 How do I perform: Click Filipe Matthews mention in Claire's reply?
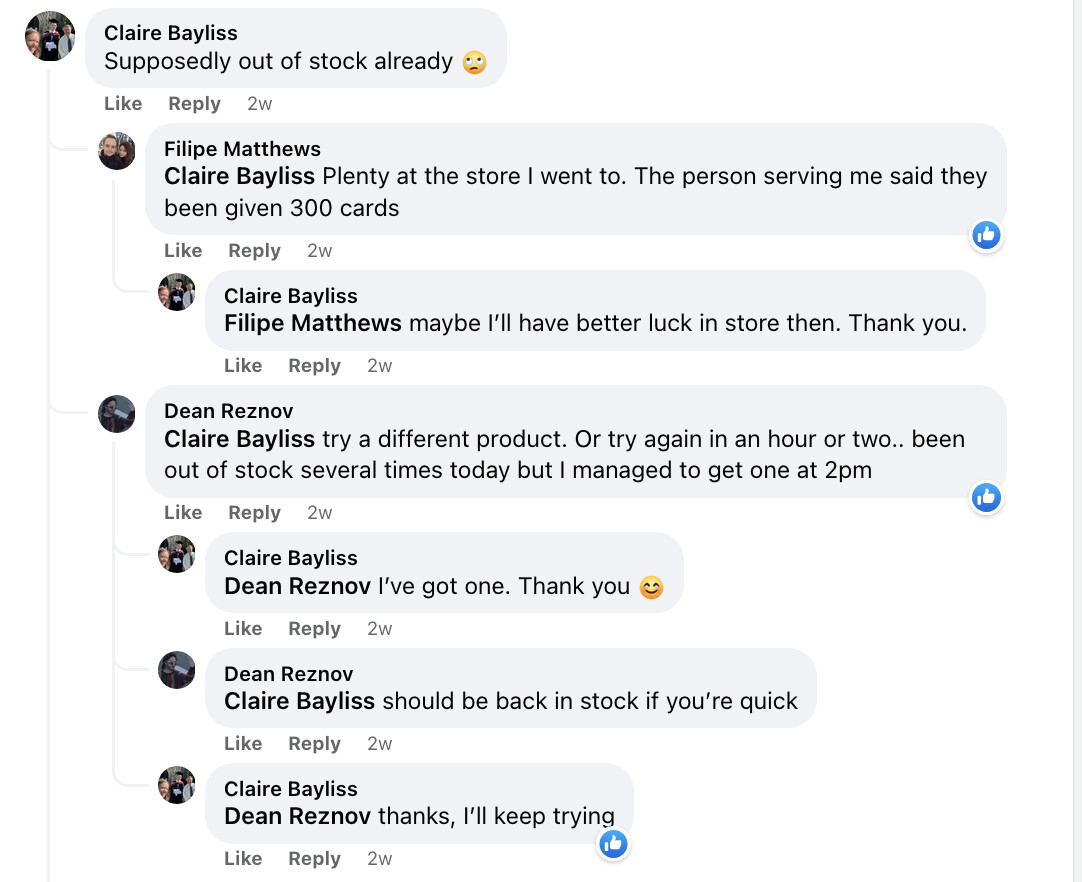[313, 323]
